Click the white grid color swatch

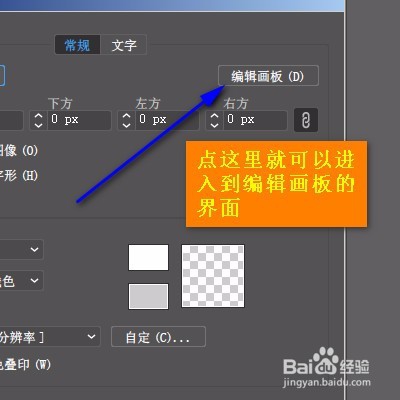(x=148, y=257)
